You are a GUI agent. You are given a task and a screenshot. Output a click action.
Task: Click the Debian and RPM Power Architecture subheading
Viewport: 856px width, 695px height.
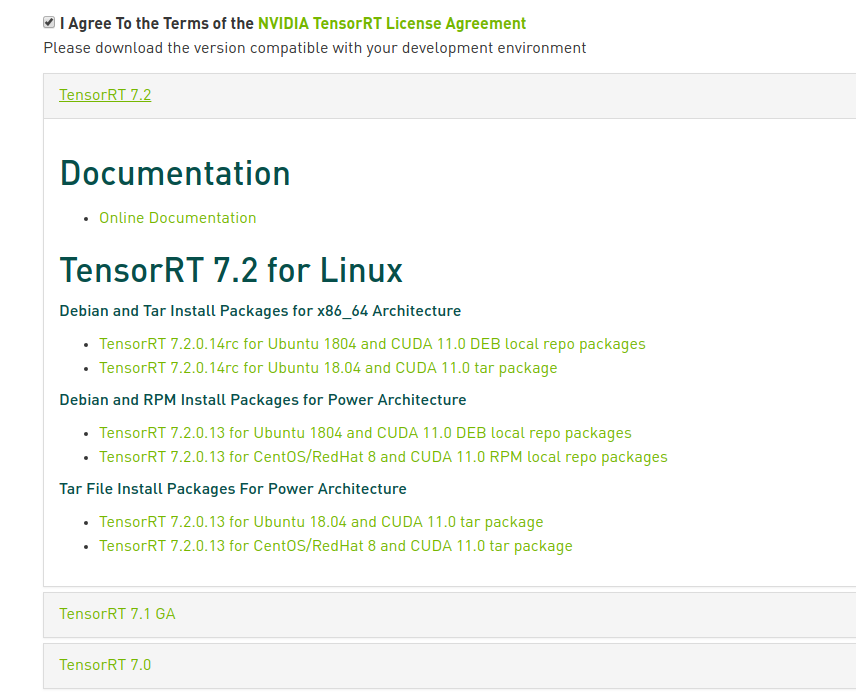click(263, 400)
